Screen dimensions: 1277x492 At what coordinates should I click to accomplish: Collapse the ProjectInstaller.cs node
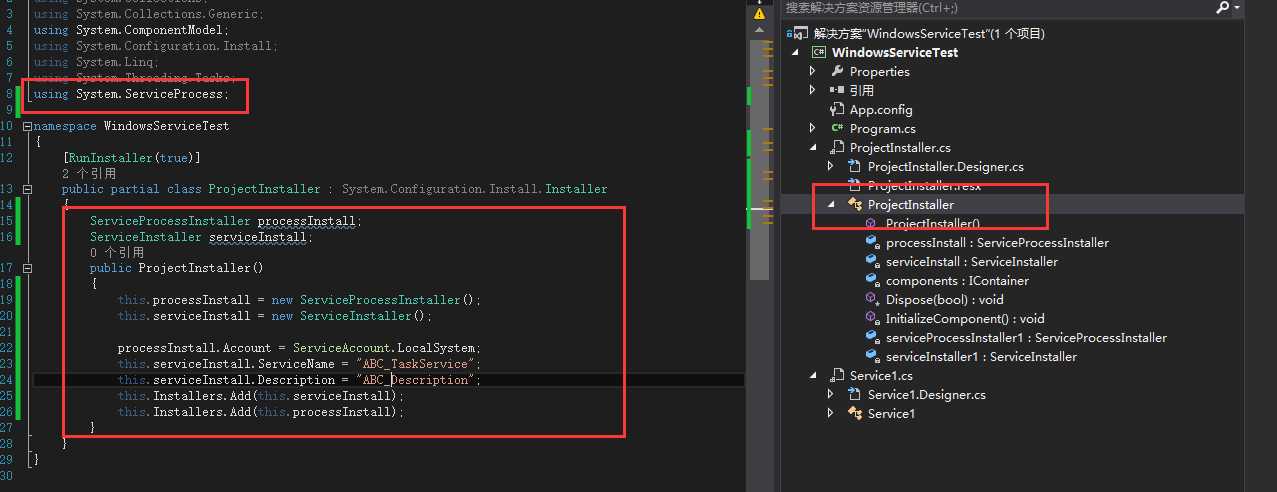815,147
